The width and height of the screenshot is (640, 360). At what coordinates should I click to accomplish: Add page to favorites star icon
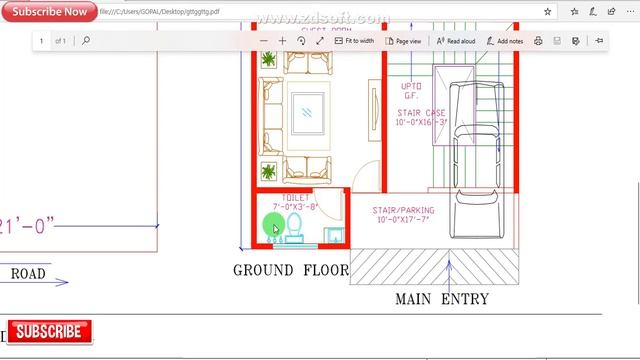[548, 12]
